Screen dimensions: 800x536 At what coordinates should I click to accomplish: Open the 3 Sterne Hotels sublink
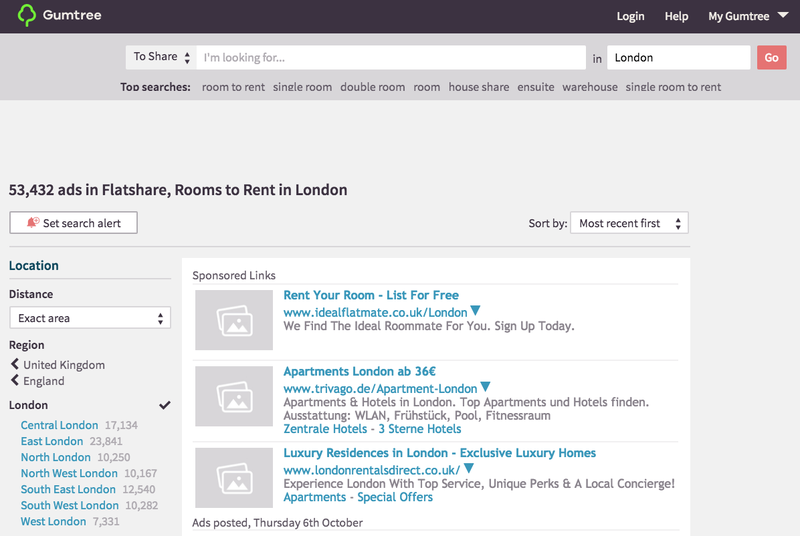coord(419,429)
